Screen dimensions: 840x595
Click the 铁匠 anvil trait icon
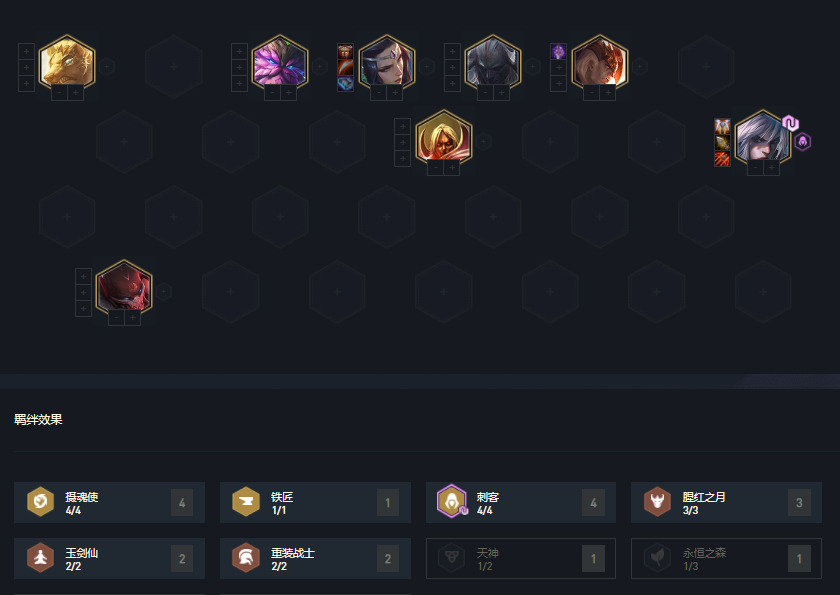click(246, 502)
